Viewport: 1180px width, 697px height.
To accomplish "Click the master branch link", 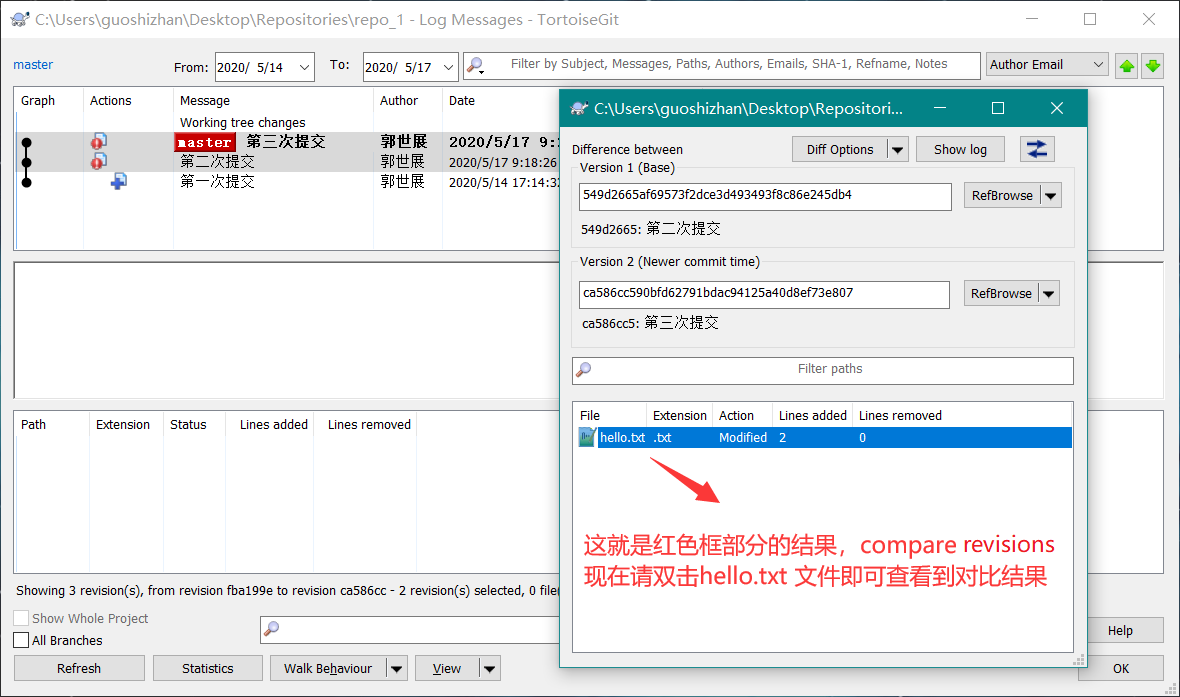I will pyautogui.click(x=33, y=65).
